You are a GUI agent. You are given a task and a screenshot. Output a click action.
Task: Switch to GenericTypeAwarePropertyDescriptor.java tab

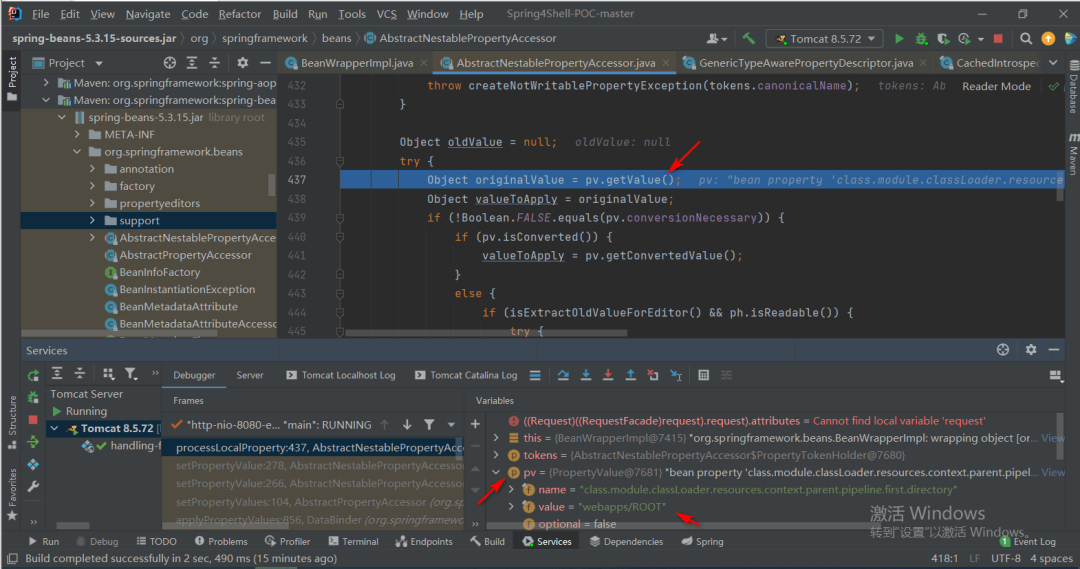(805, 63)
